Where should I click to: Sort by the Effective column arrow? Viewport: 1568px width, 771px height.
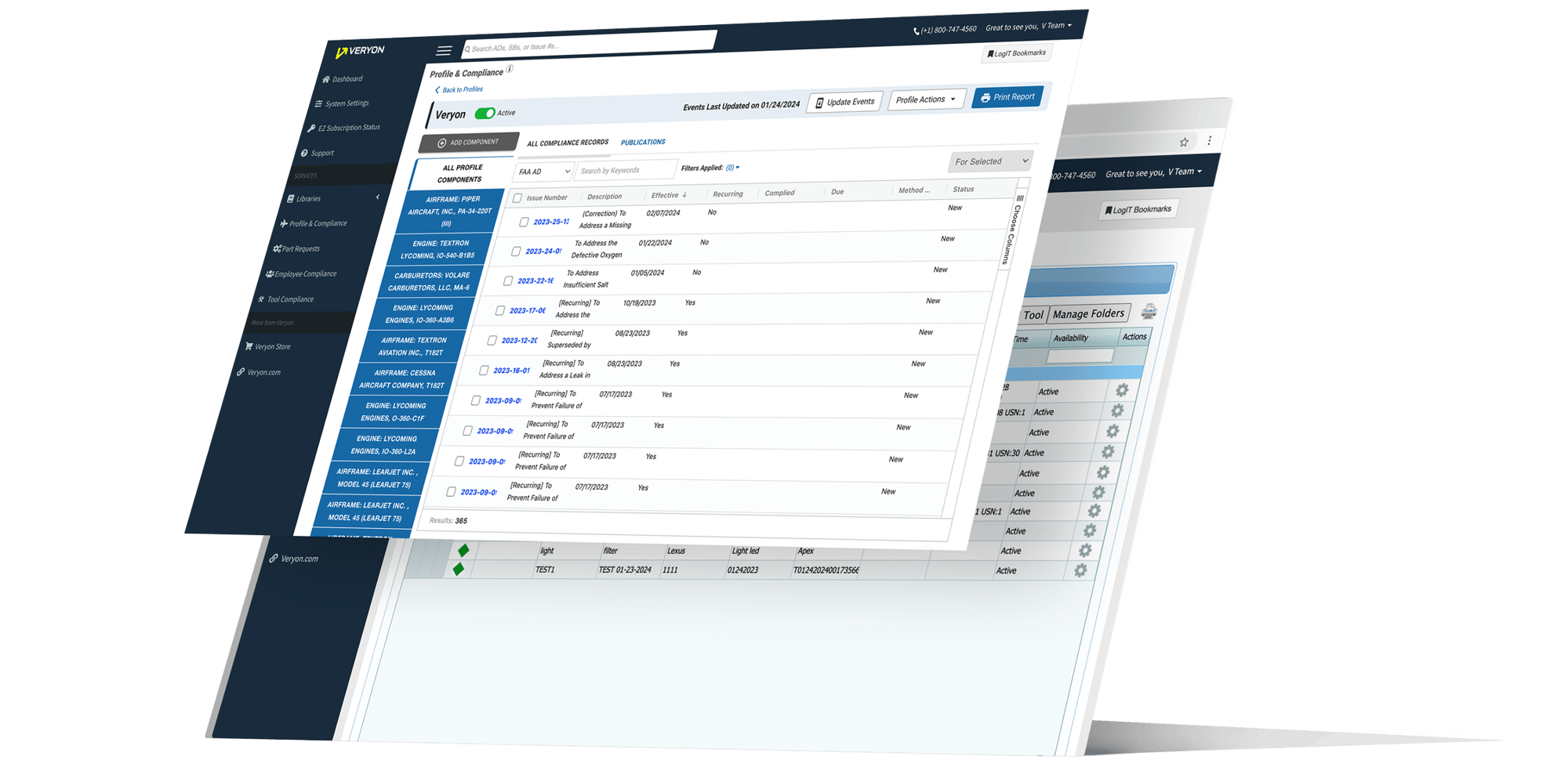(684, 195)
